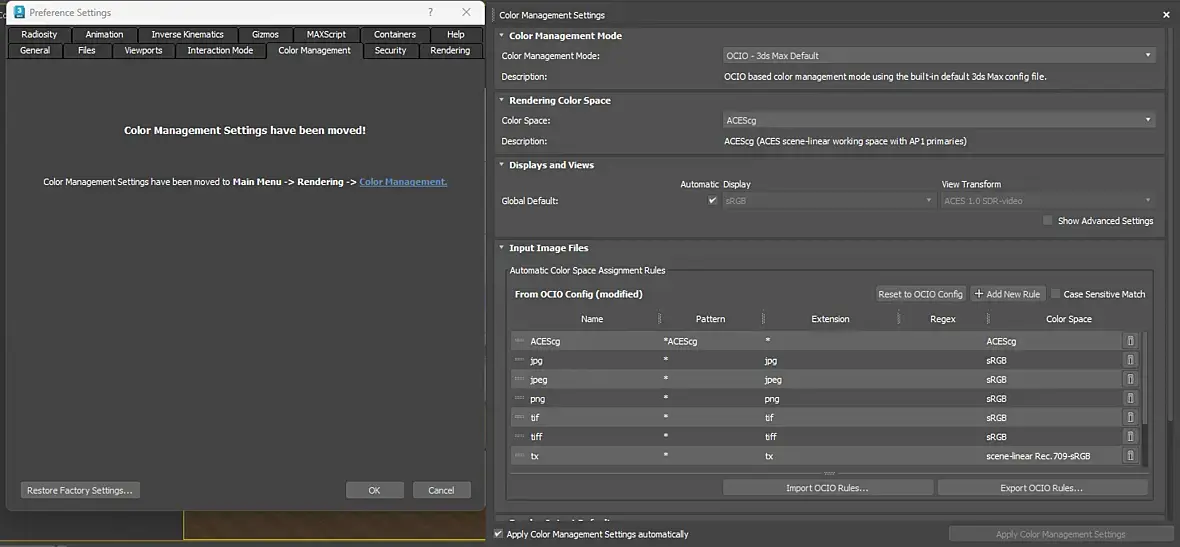
Task: Click the rules list vertical scrollbar
Action: 1146,380
